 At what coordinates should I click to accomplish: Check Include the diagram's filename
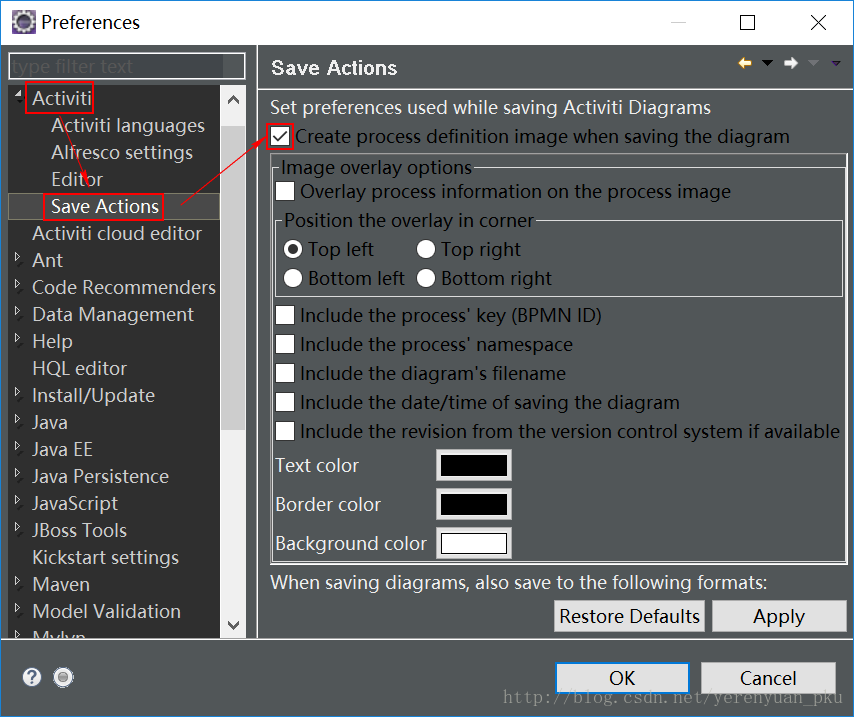tap(285, 373)
